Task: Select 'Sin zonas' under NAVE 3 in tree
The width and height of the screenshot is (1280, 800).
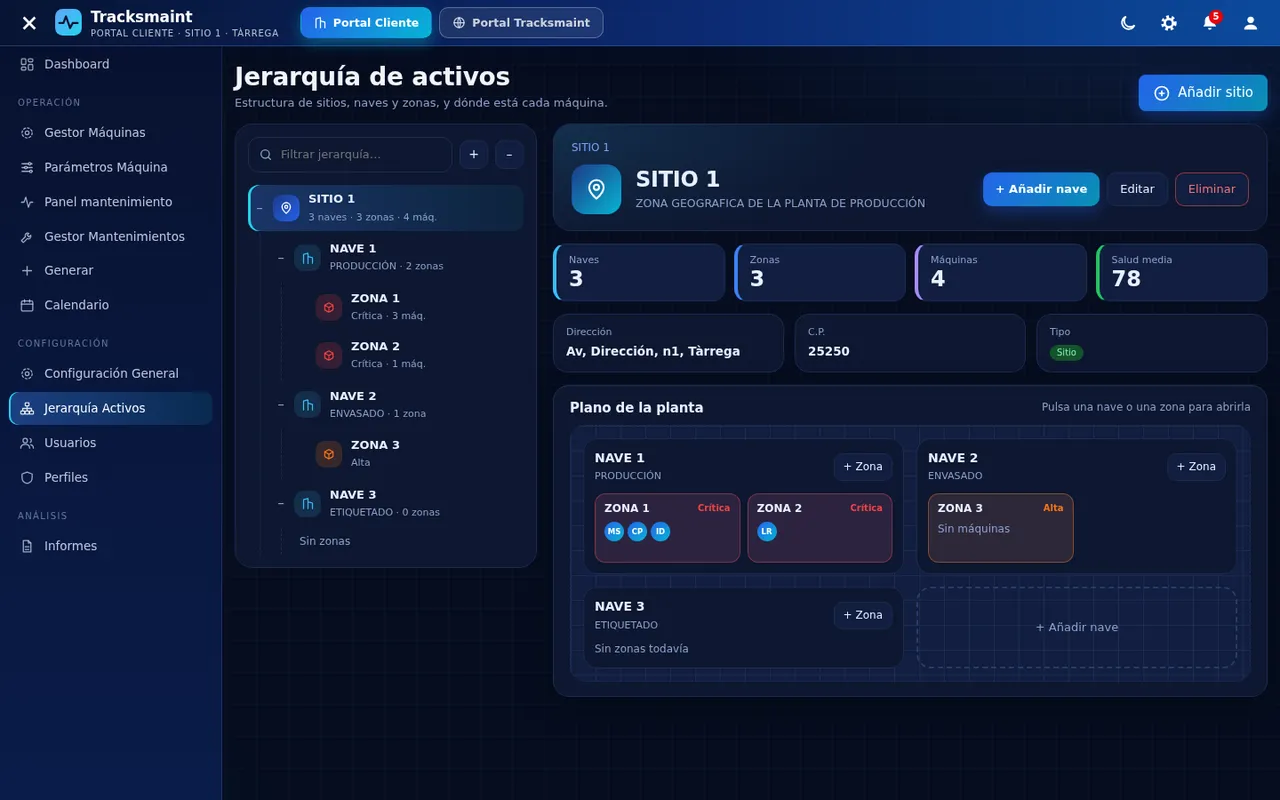Action: click(x=325, y=541)
